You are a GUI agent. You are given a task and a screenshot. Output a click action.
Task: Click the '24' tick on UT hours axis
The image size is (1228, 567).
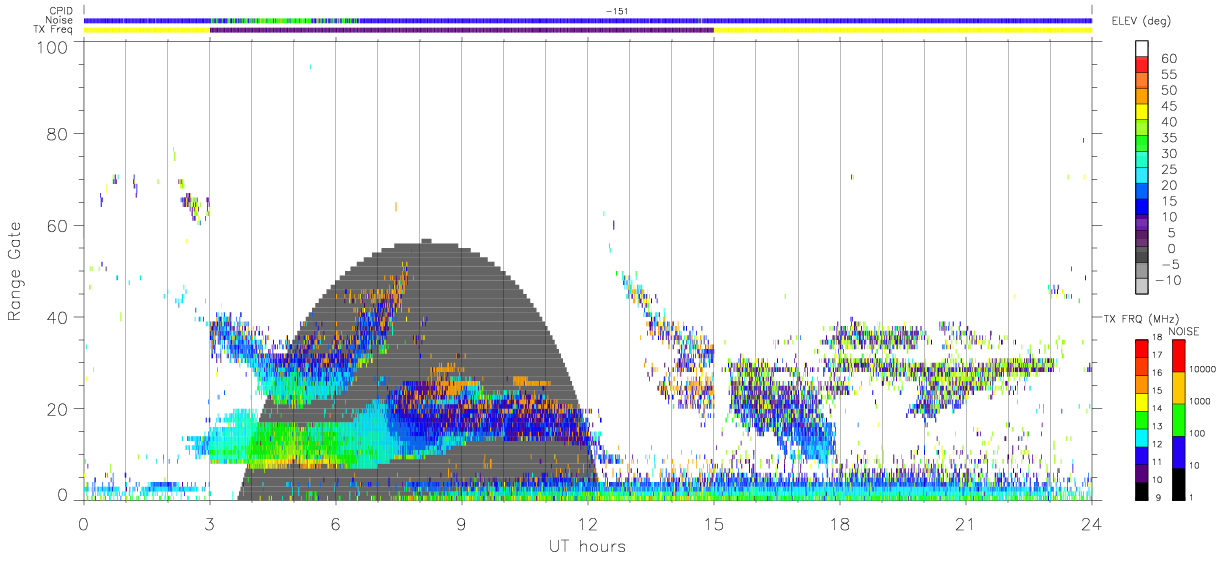pos(1091,525)
